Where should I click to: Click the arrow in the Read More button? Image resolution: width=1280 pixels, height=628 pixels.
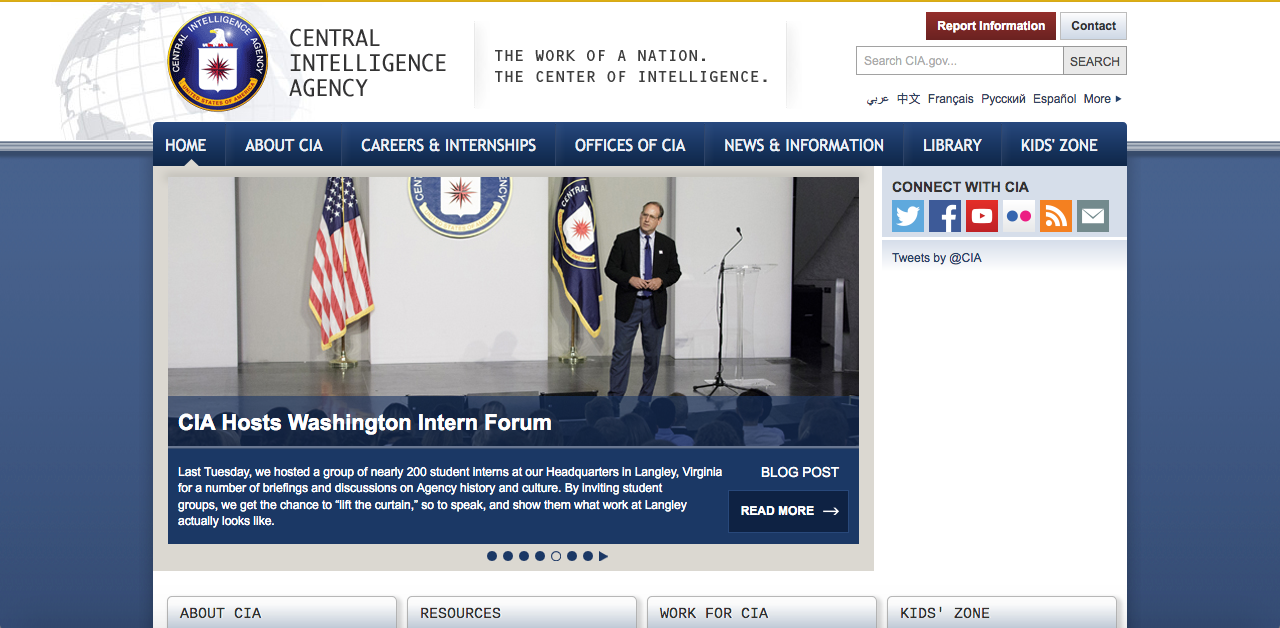click(x=831, y=511)
